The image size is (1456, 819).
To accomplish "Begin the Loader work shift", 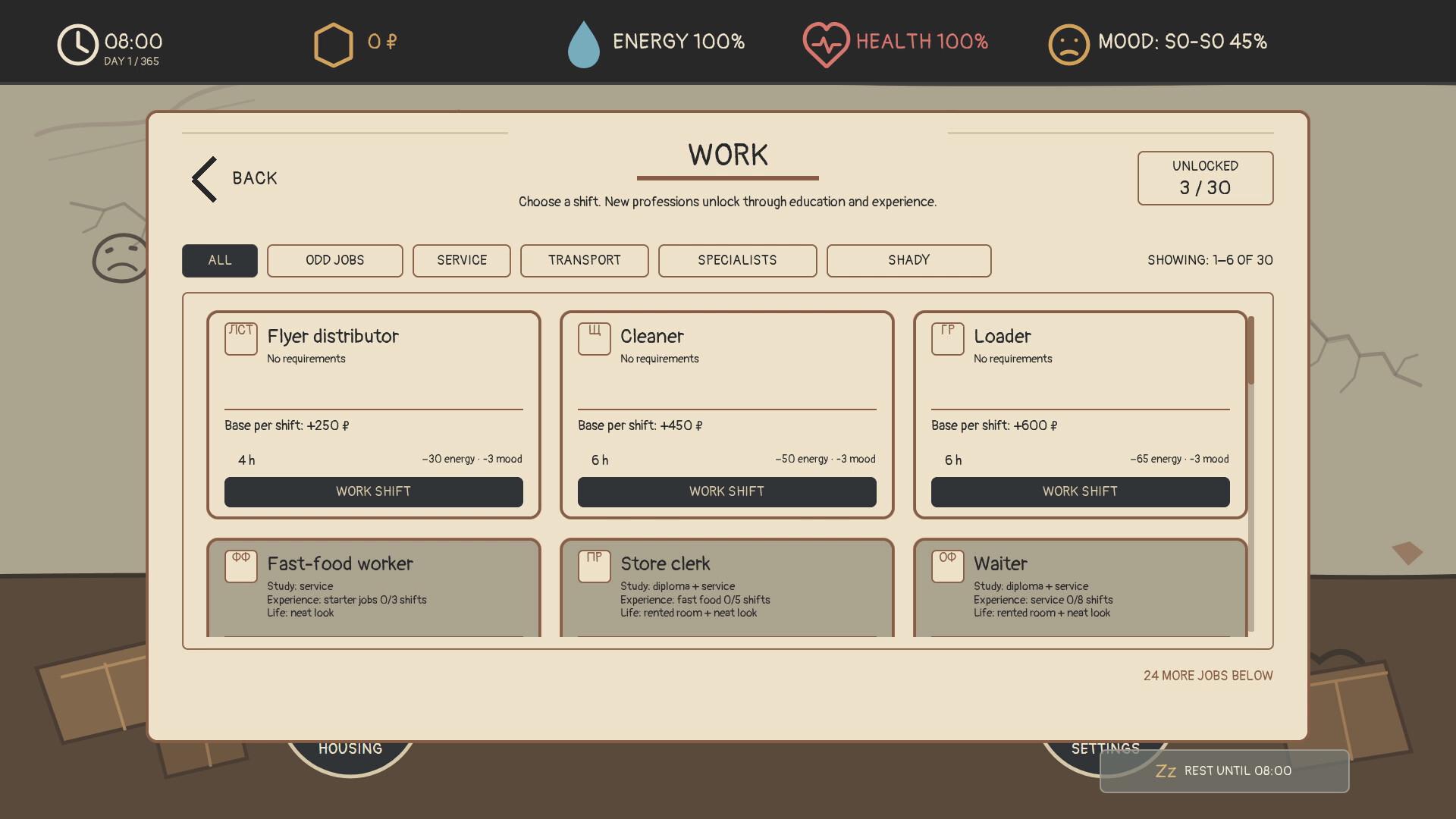I will coord(1081,492).
